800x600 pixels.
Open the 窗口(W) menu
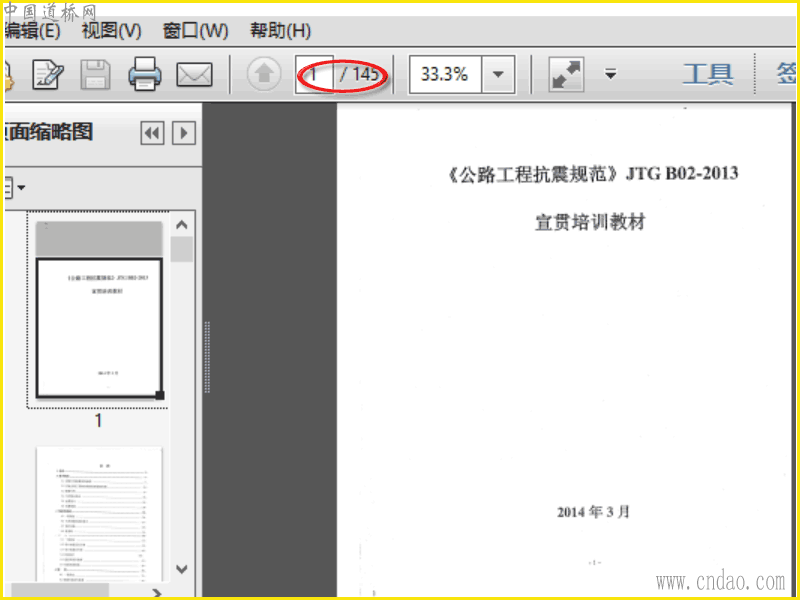point(195,31)
